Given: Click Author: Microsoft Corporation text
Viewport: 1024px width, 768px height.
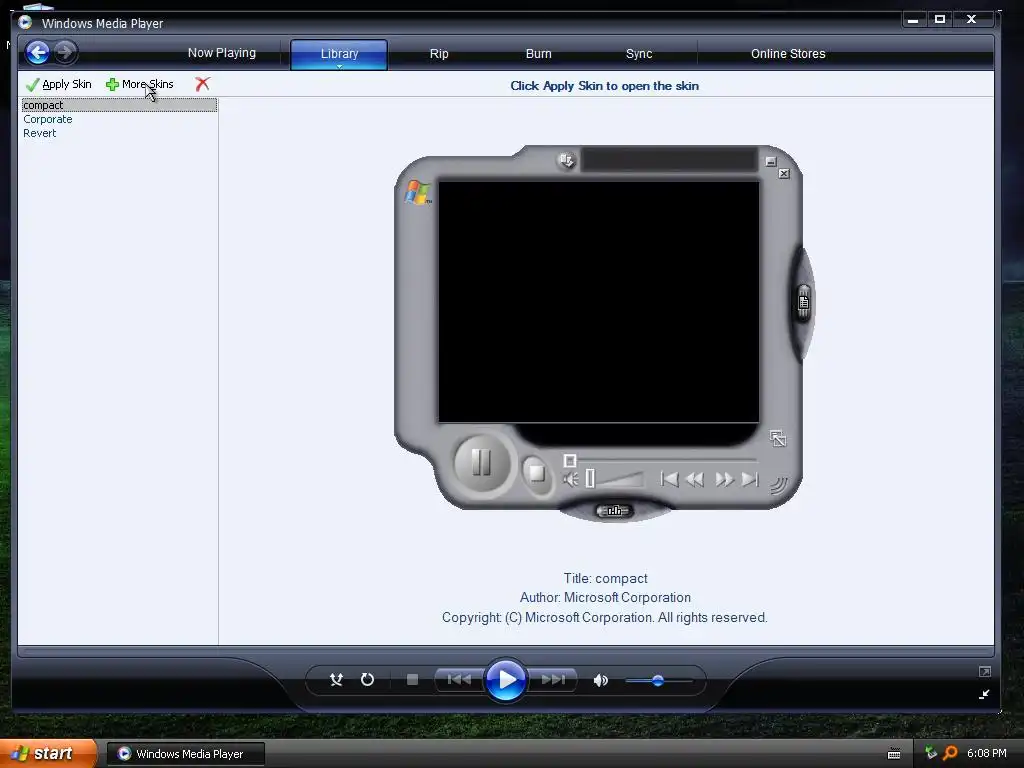Looking at the screenshot, I should pos(605,598).
